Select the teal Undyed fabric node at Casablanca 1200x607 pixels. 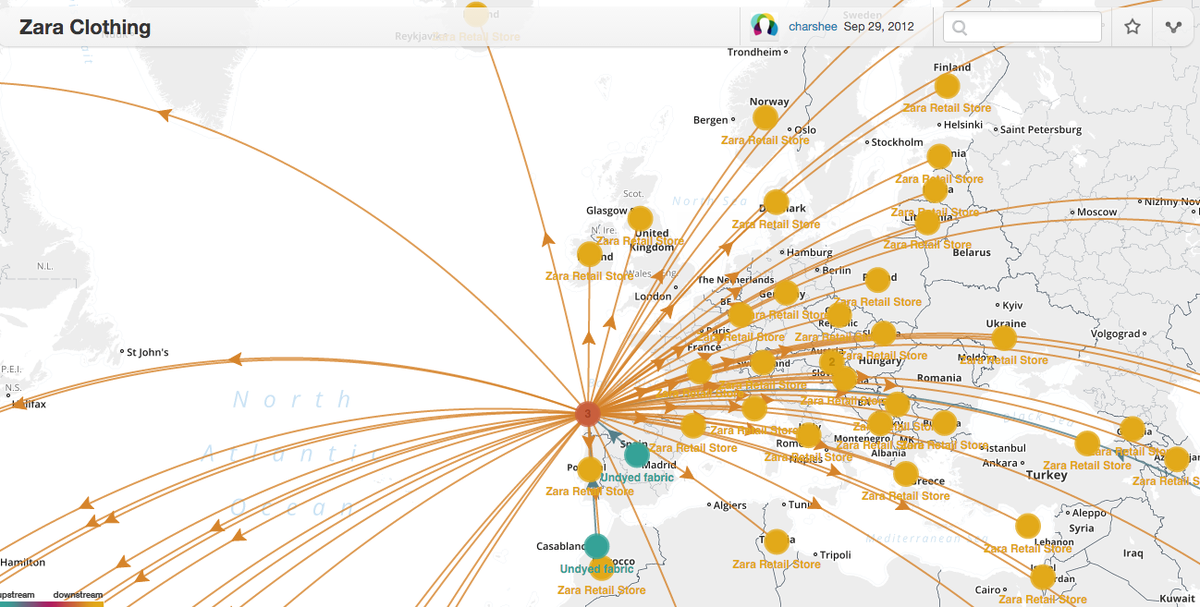pos(596,546)
